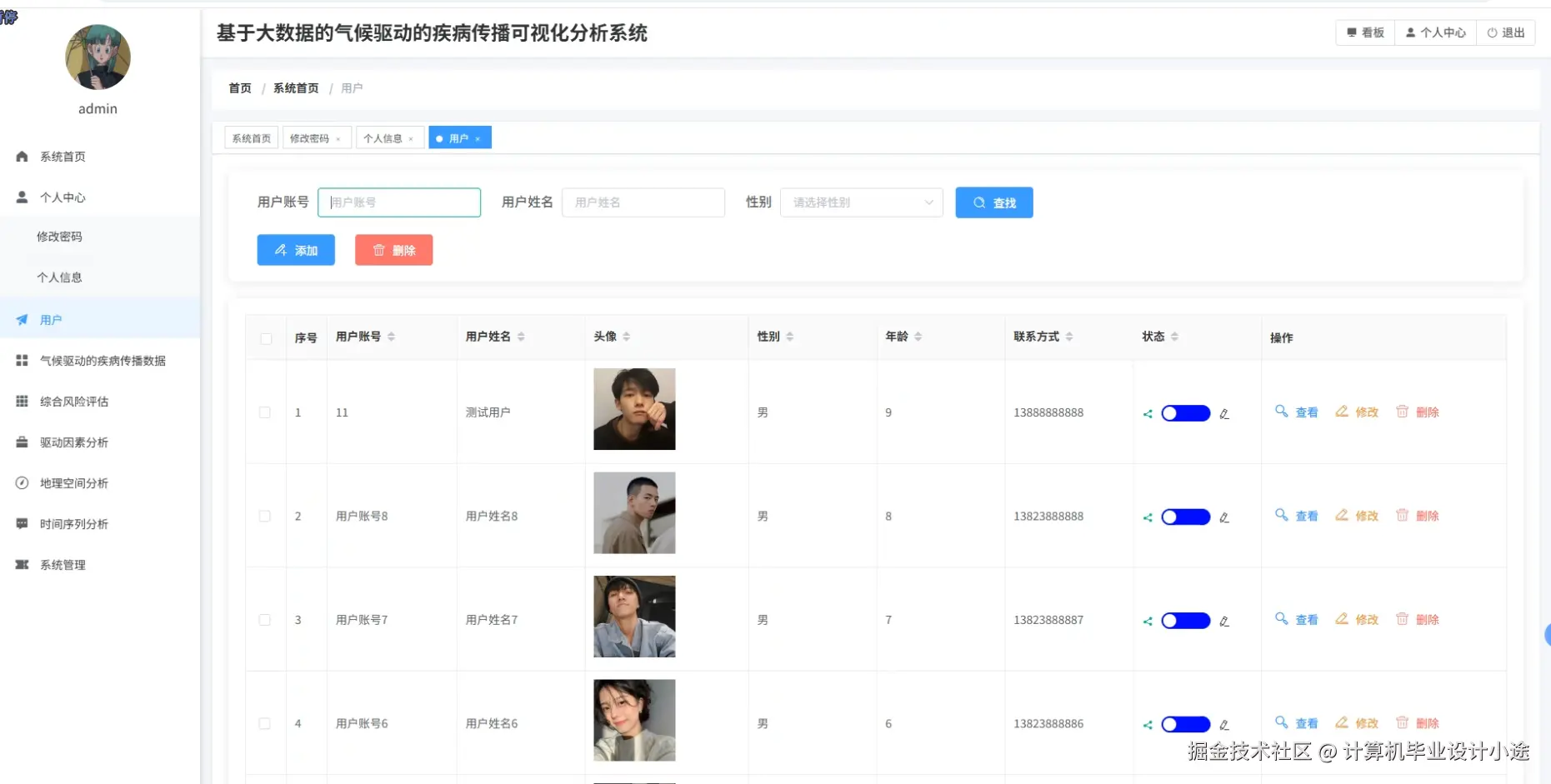Image resolution: width=1551 pixels, height=784 pixels.
Task: Open 个人中心 from the sidebar
Action: 63,197
